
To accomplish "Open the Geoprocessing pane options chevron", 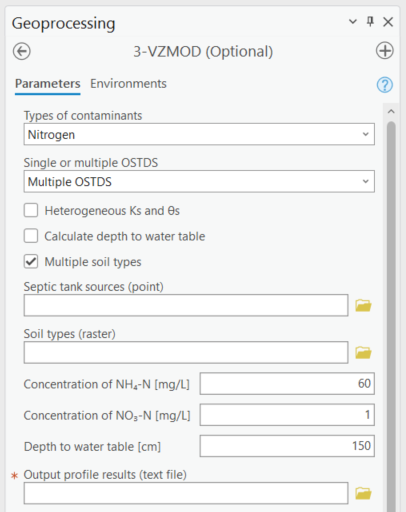I will pos(352,22).
